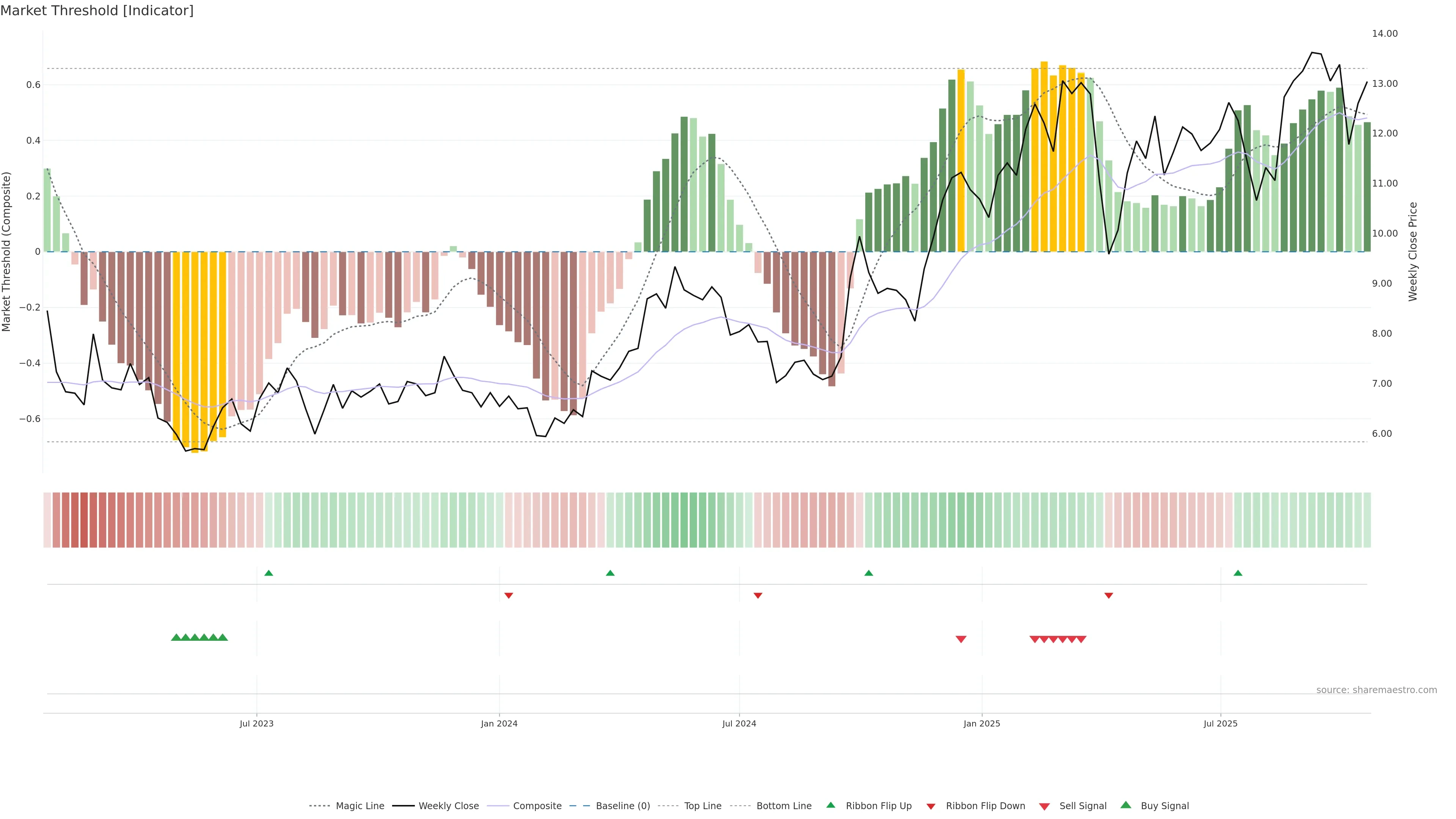
Task: Click the Sell Signal legend marker
Action: (x=1044, y=806)
